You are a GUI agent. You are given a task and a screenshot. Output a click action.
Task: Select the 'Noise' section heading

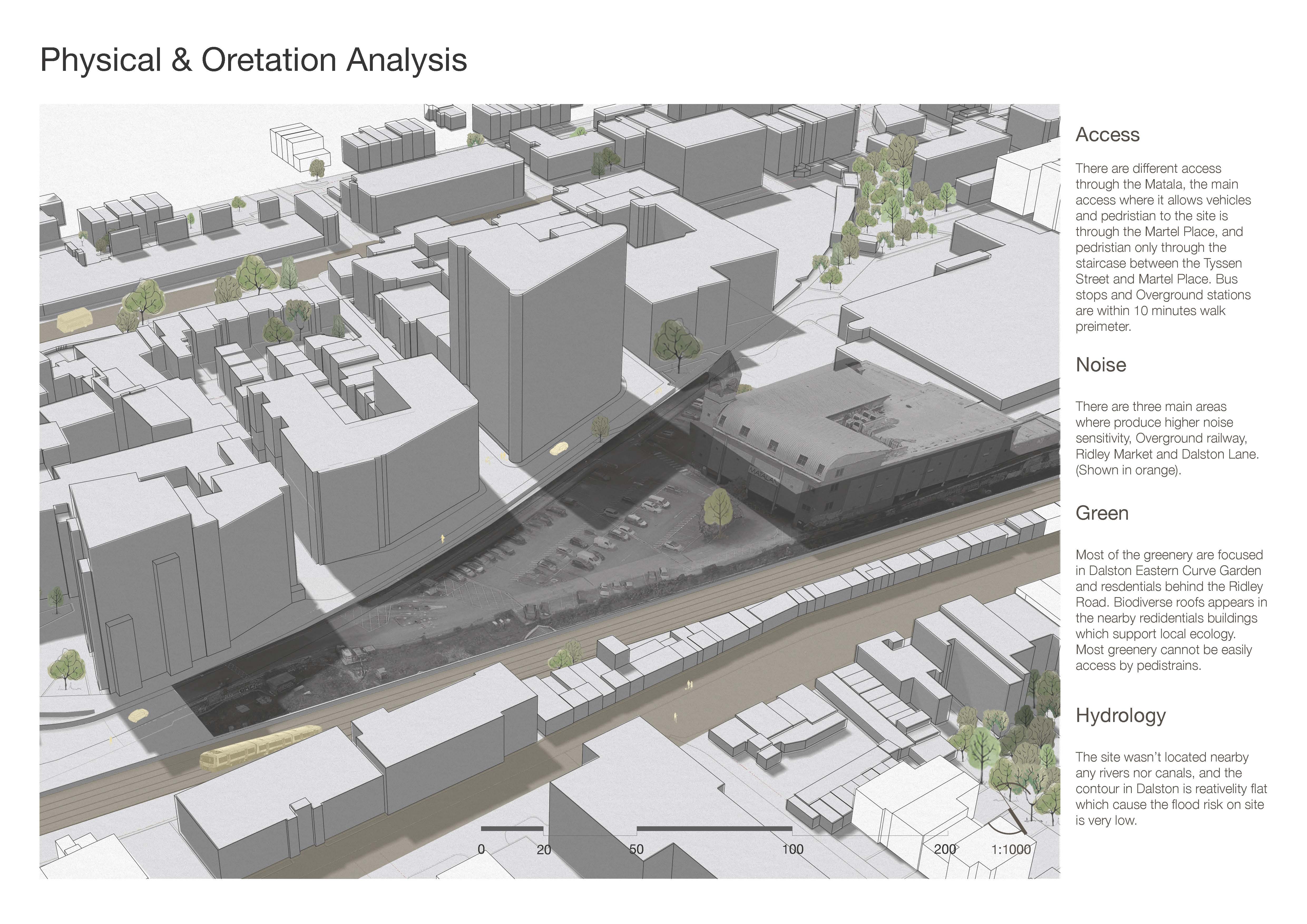pyautogui.click(x=1100, y=365)
